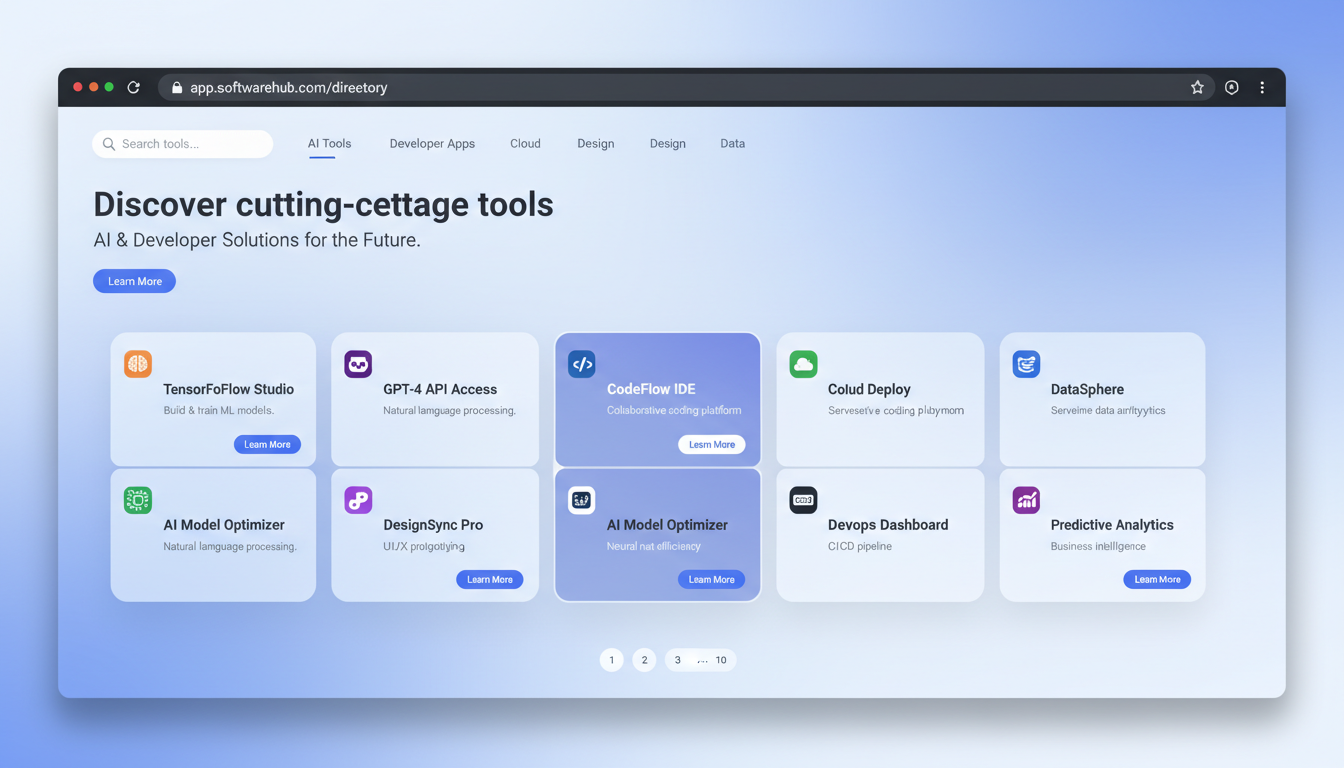Image resolution: width=1344 pixels, height=768 pixels.
Task: Go to page 10 in pagination
Action: (720, 660)
